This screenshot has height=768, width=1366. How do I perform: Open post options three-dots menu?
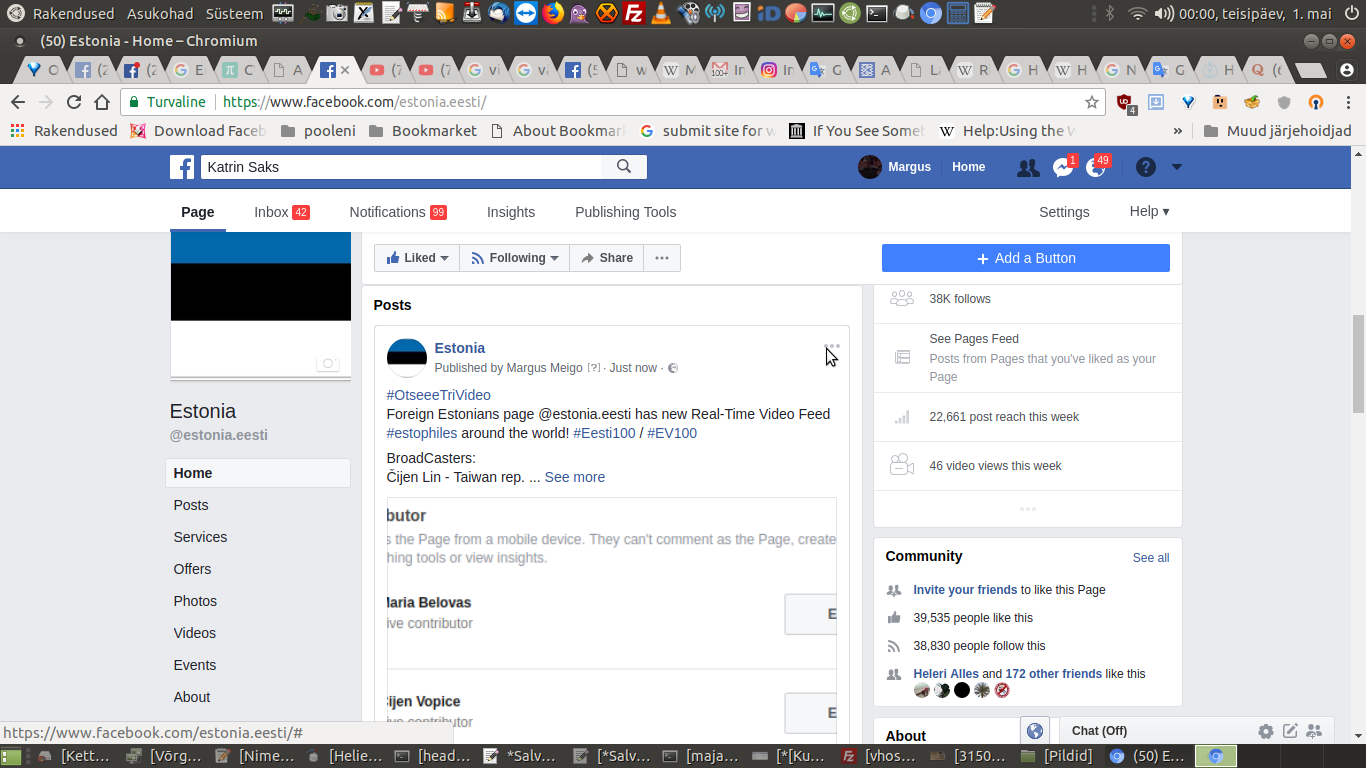click(x=833, y=347)
